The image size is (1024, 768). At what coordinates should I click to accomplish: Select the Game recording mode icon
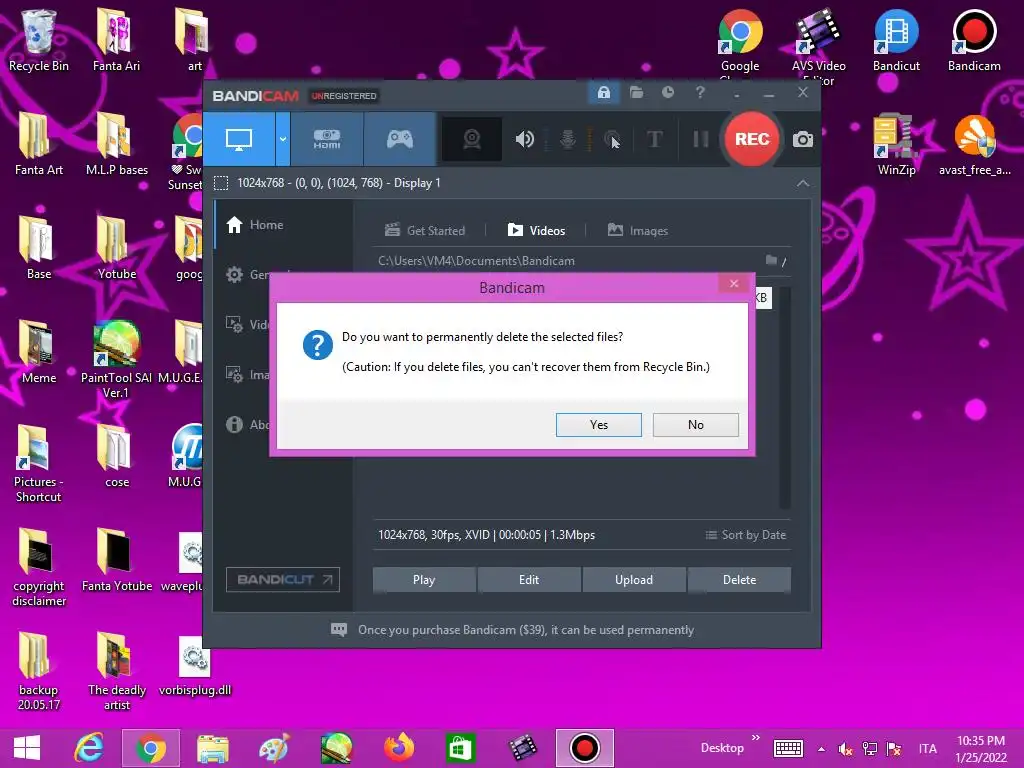coord(400,139)
